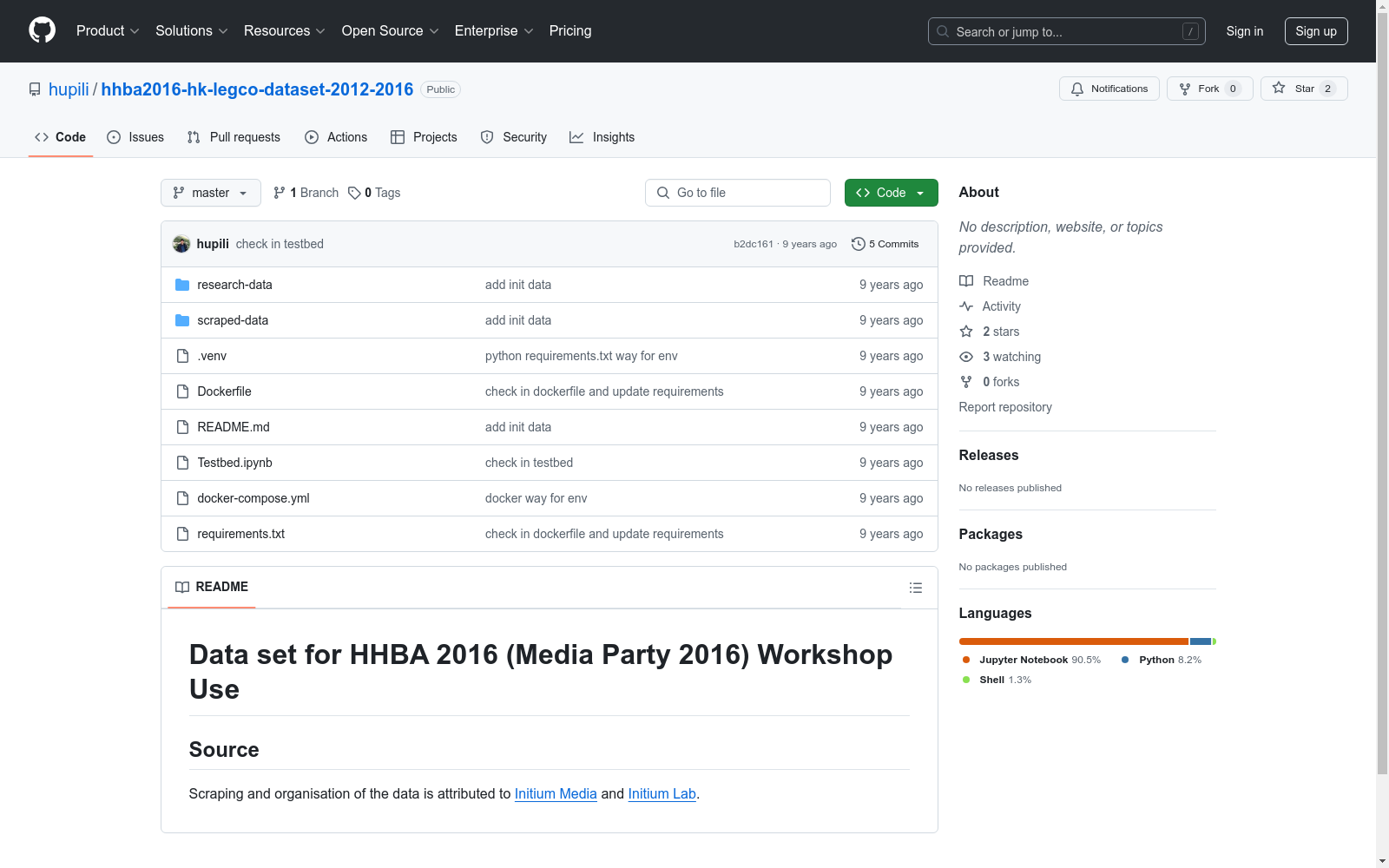Click the file icon beside Testbed.ipynb

[x=182, y=463]
